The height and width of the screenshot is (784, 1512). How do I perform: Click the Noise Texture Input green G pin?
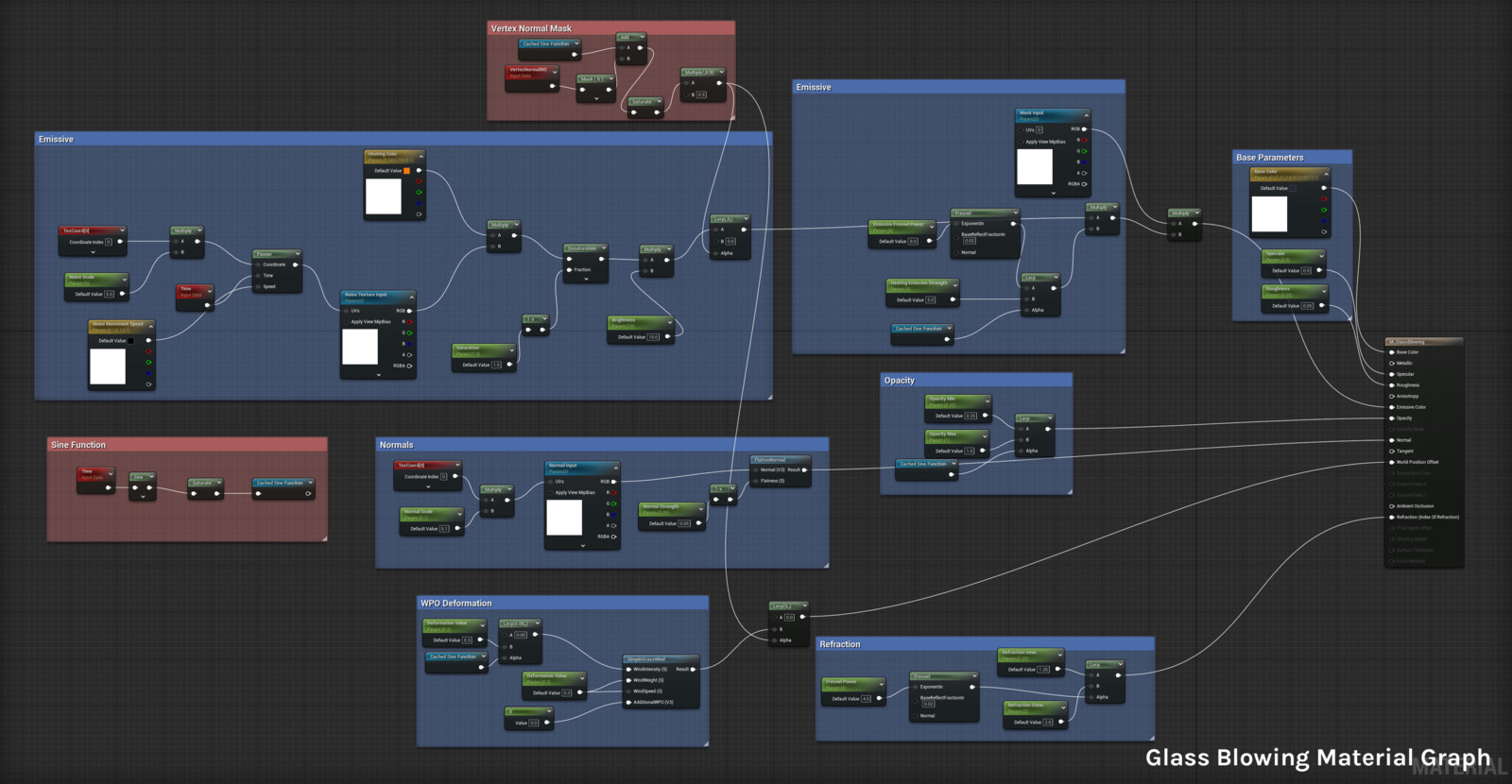pyautogui.click(x=409, y=332)
